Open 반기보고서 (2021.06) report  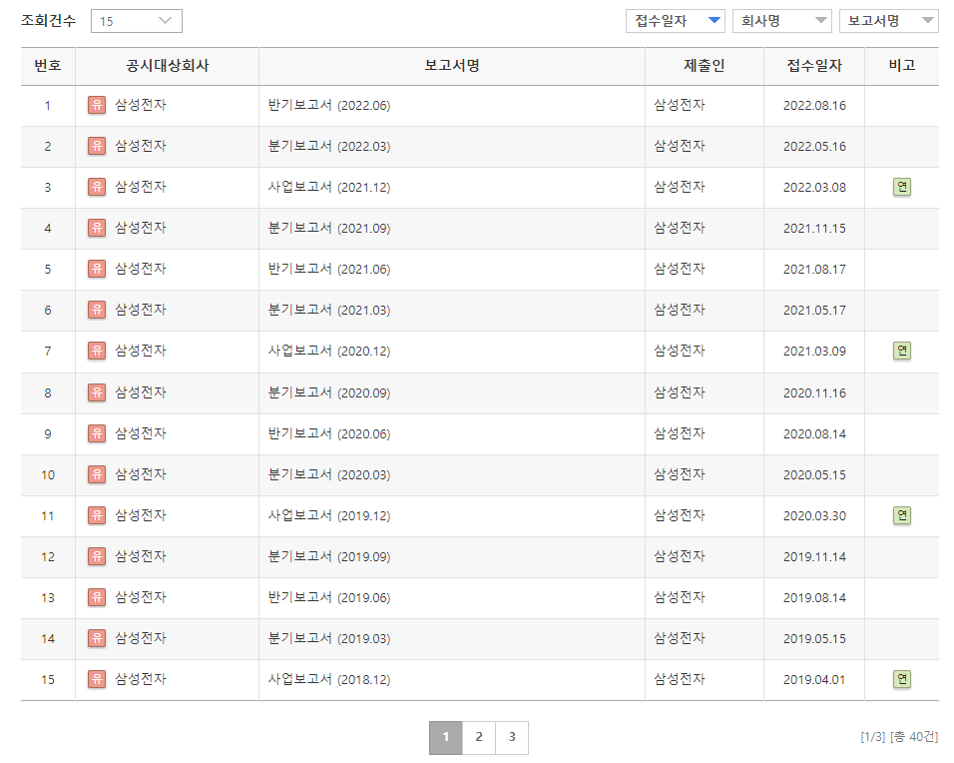tap(329, 269)
